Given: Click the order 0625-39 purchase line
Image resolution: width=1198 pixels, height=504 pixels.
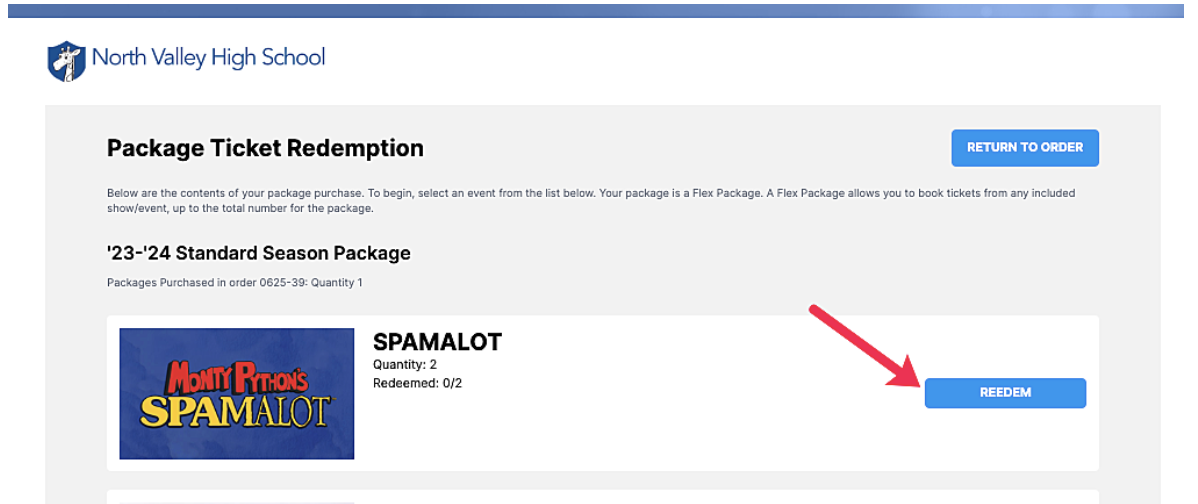Looking at the screenshot, I should point(235,283).
